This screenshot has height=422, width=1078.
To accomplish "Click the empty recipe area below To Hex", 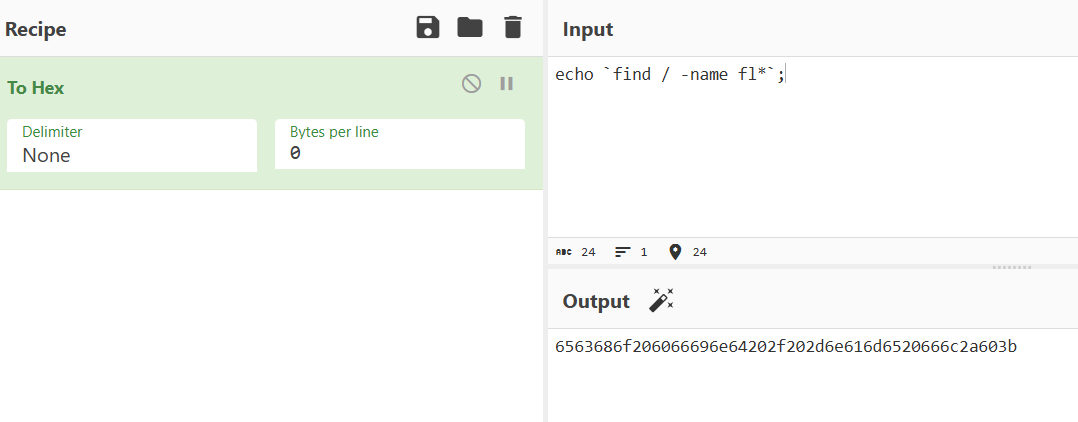I will point(270,300).
